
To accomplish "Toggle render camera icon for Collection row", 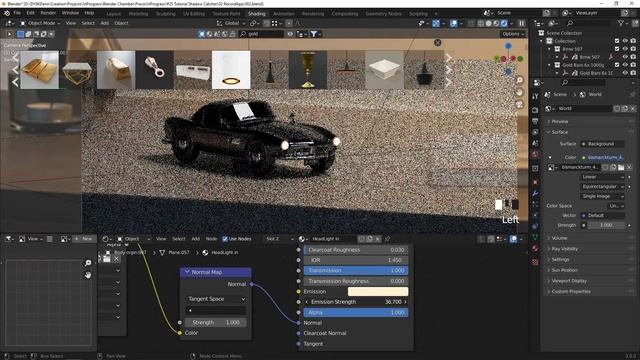I will click(x=633, y=41).
